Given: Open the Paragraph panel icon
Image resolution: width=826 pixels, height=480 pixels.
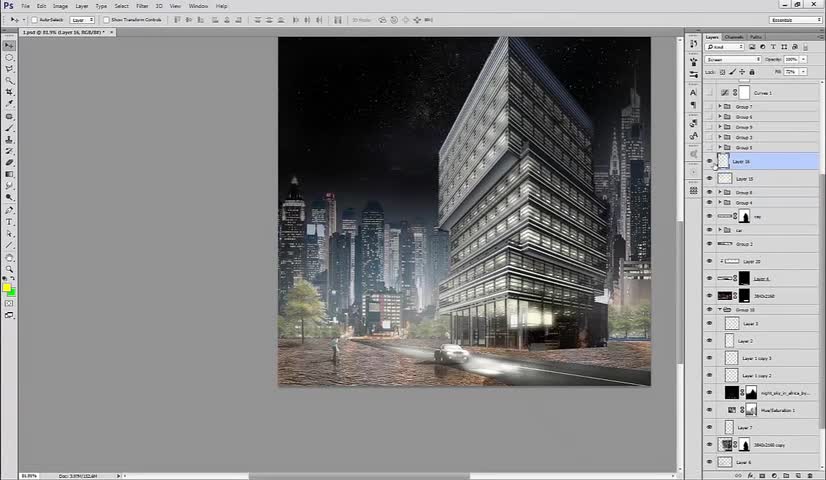Looking at the screenshot, I should (x=693, y=104).
